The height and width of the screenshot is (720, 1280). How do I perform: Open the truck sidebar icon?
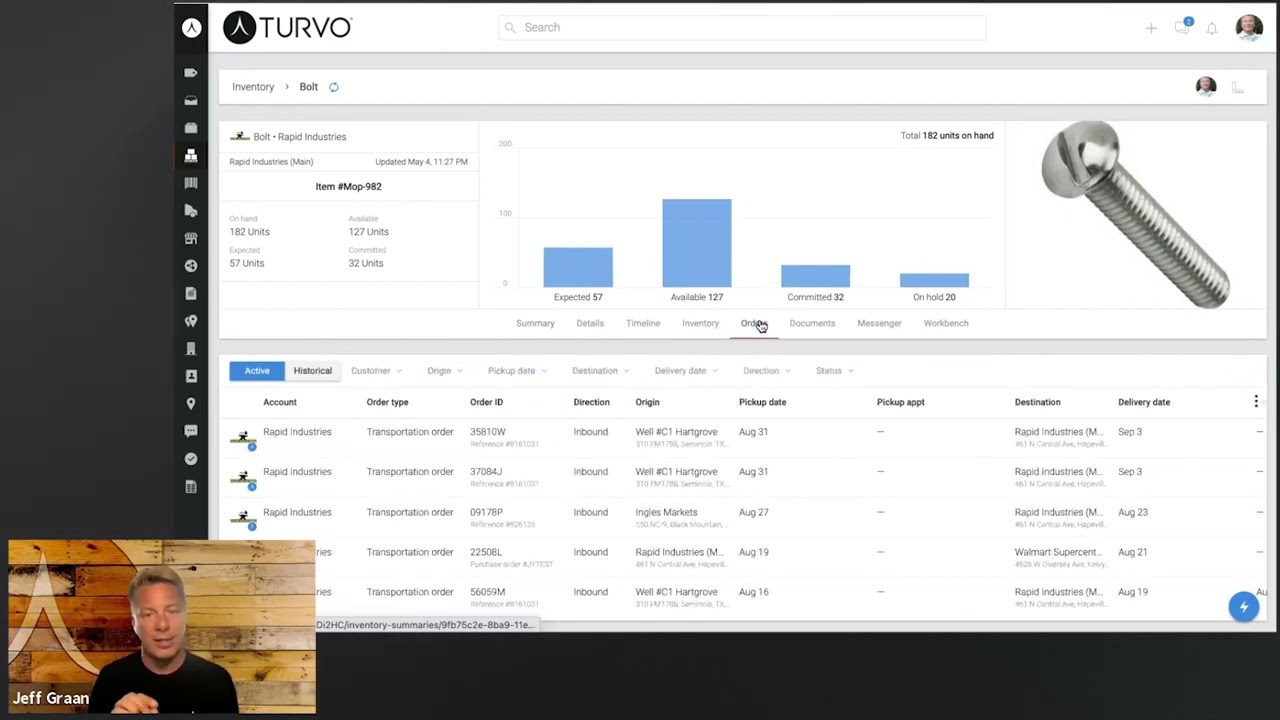point(191,211)
